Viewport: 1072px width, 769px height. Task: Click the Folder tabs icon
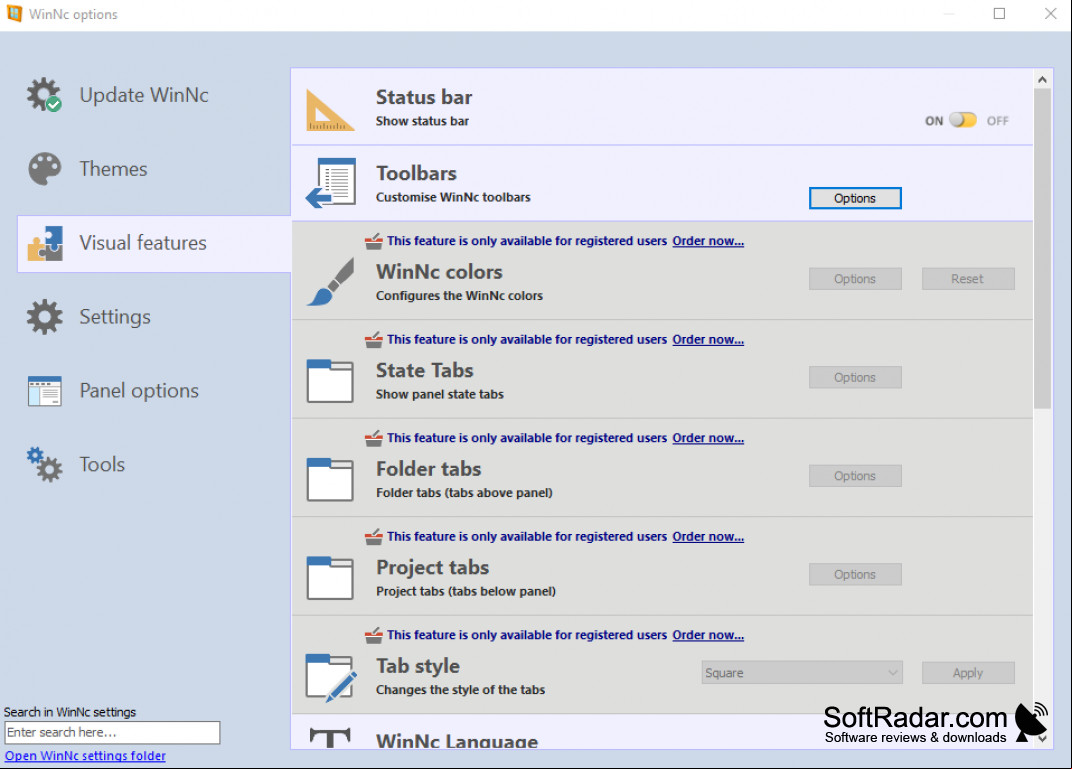330,479
